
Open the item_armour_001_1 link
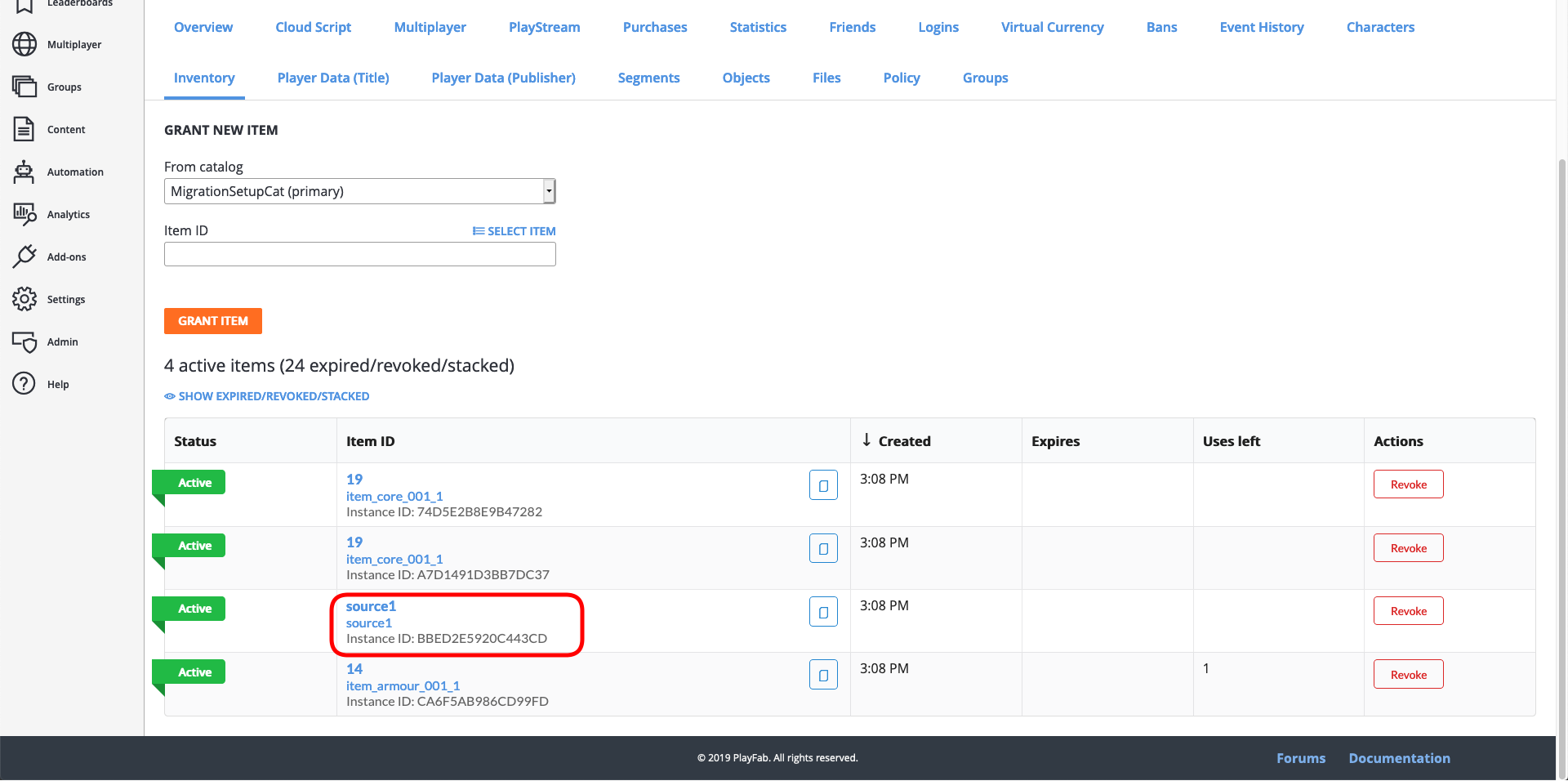(403, 686)
